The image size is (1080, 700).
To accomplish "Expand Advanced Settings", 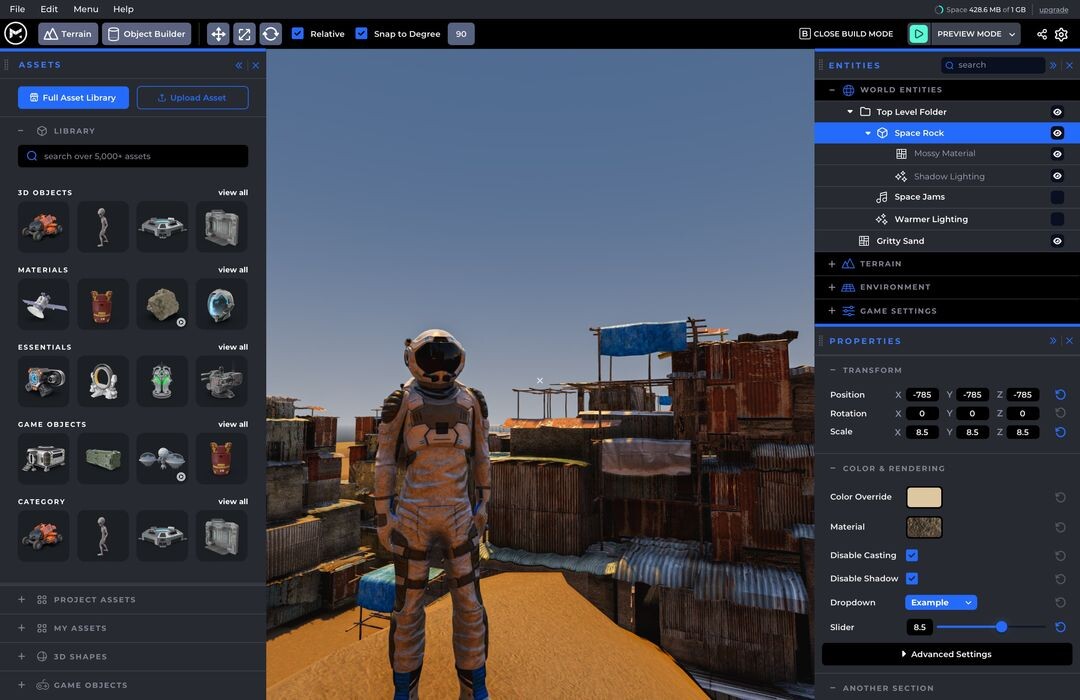I will (946, 654).
